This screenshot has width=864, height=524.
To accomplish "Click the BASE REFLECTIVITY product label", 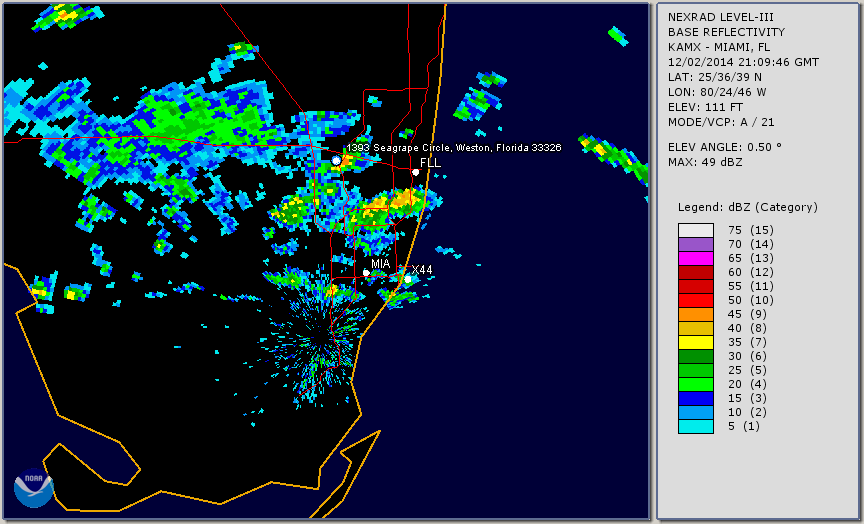I will (x=726, y=32).
